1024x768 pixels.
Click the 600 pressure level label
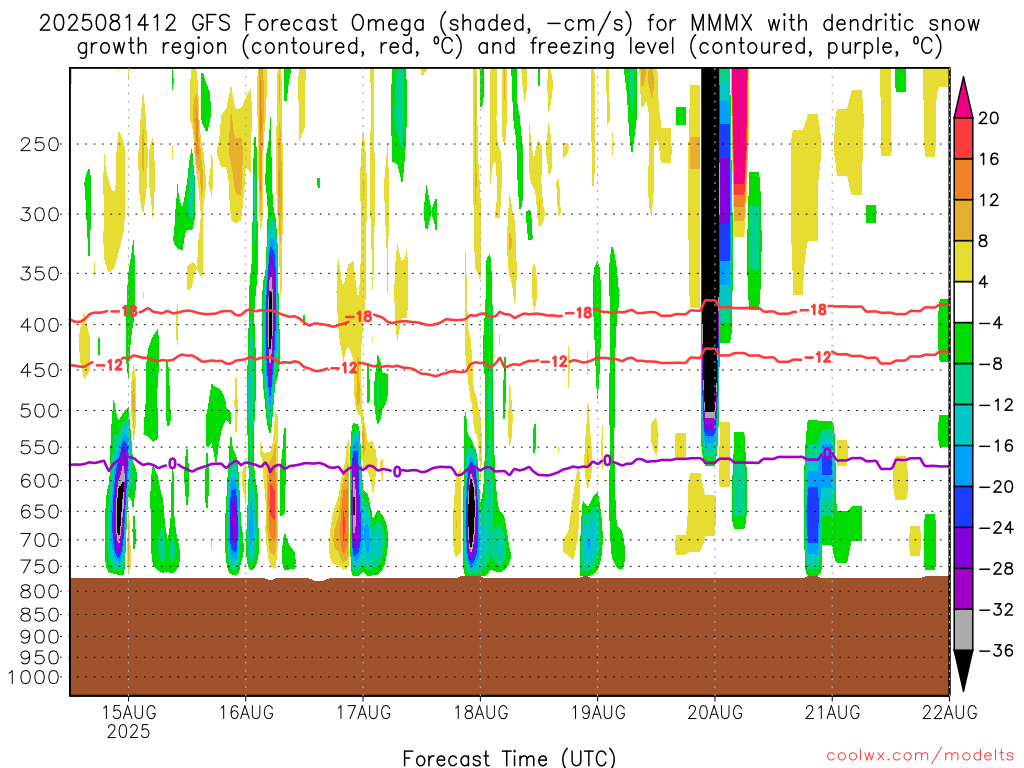pos(40,481)
